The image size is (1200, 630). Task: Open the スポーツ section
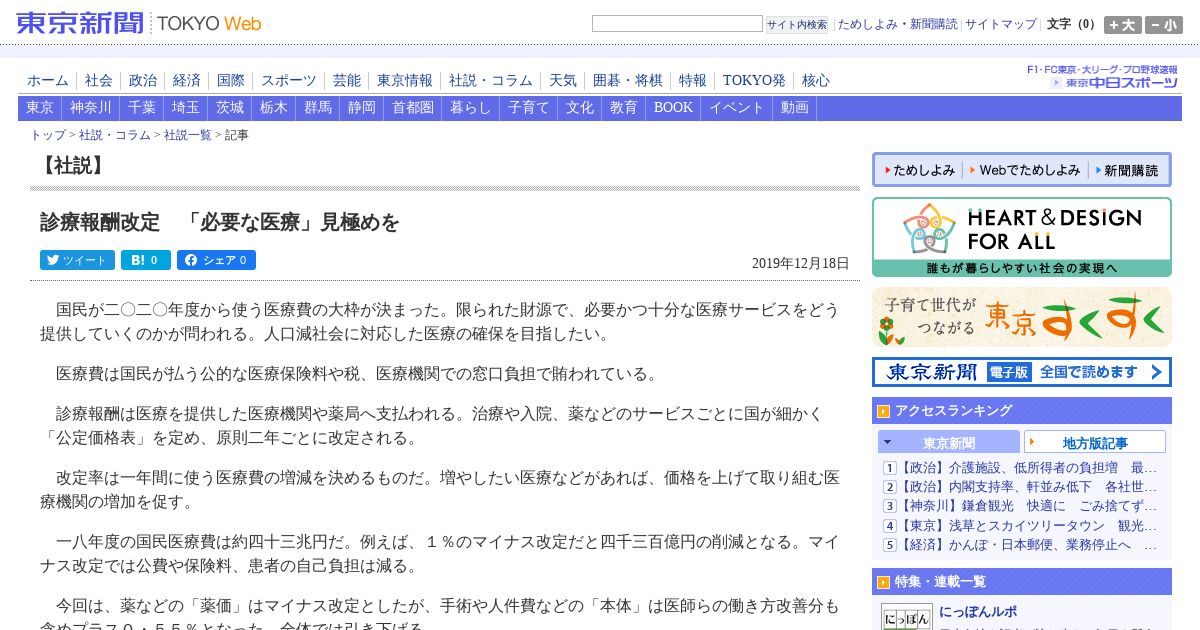(x=289, y=81)
